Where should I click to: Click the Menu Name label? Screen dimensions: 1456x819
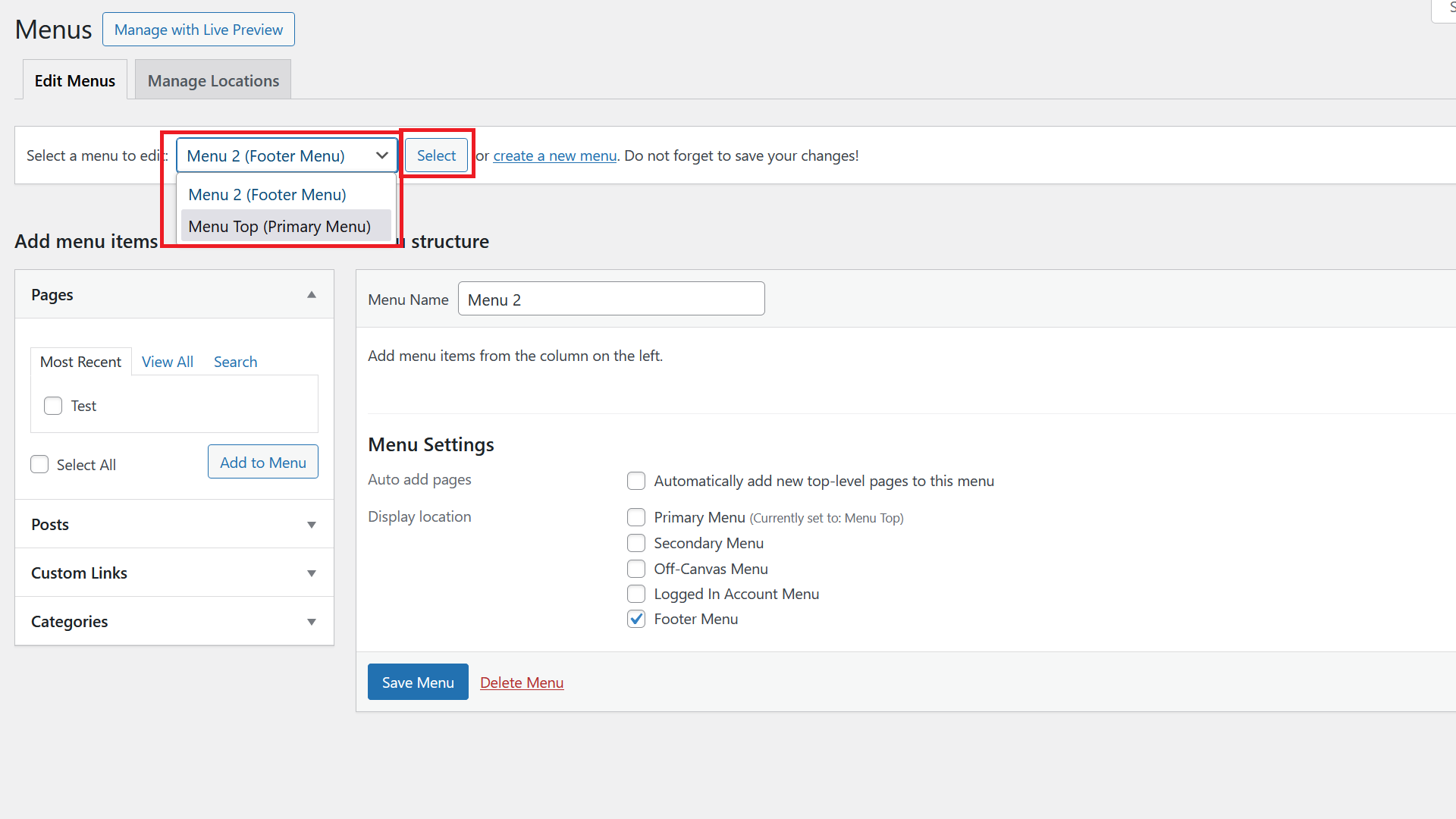tap(408, 300)
